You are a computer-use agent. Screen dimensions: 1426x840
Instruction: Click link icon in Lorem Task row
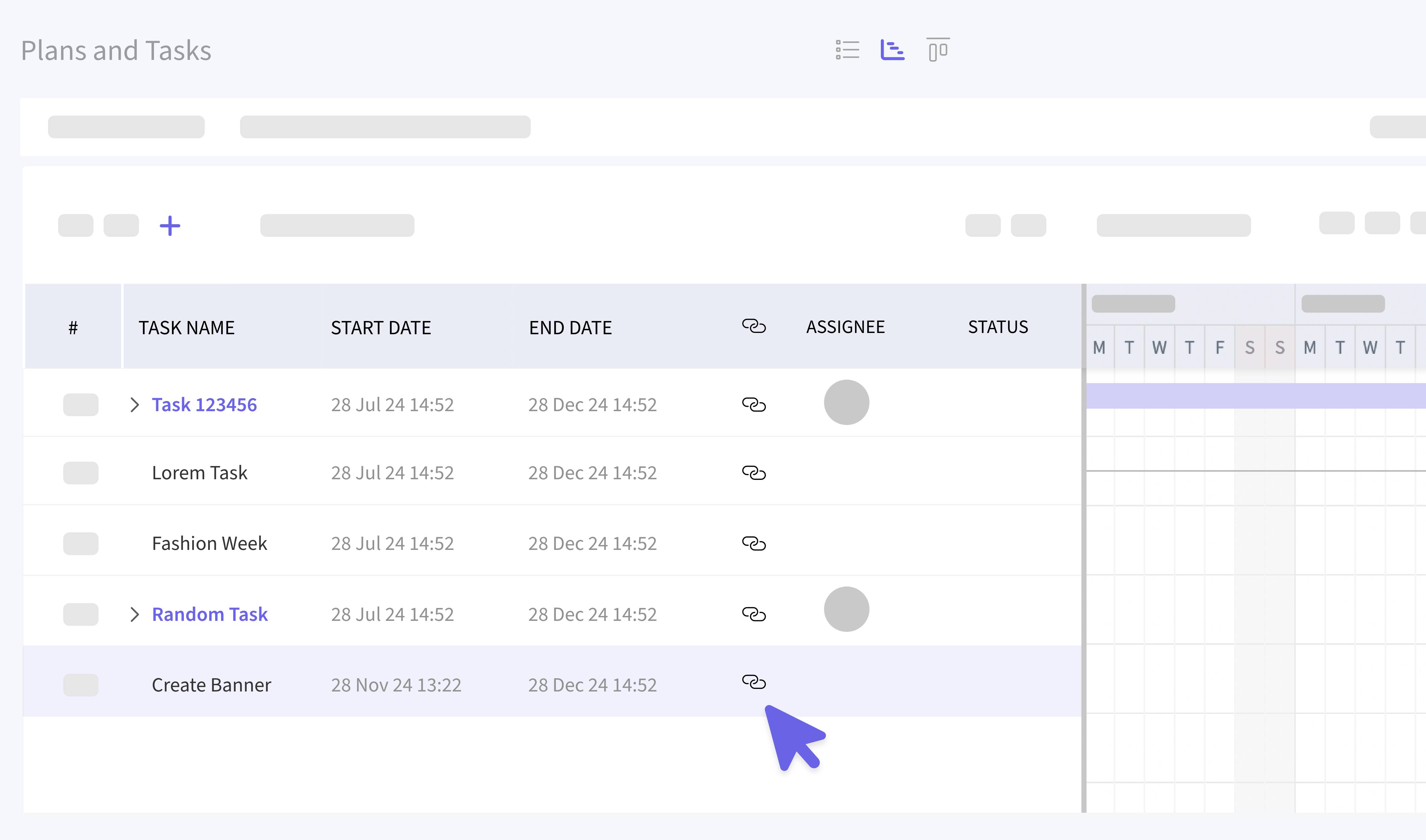click(753, 473)
